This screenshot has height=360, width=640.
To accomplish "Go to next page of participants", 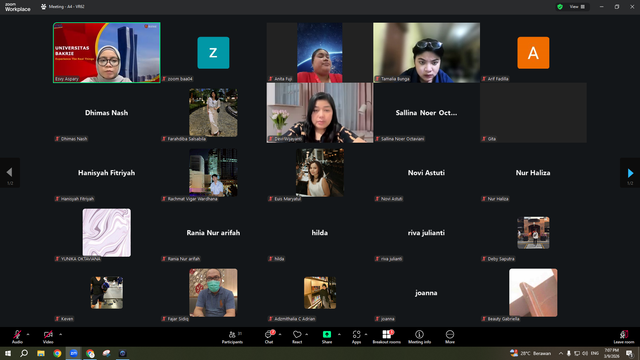I will (x=630, y=173).
